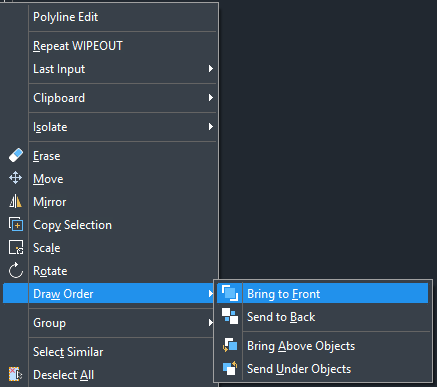Image resolution: width=437 pixels, height=387 pixels.
Task: Click the Bring to Front icon
Action: [x=230, y=293]
